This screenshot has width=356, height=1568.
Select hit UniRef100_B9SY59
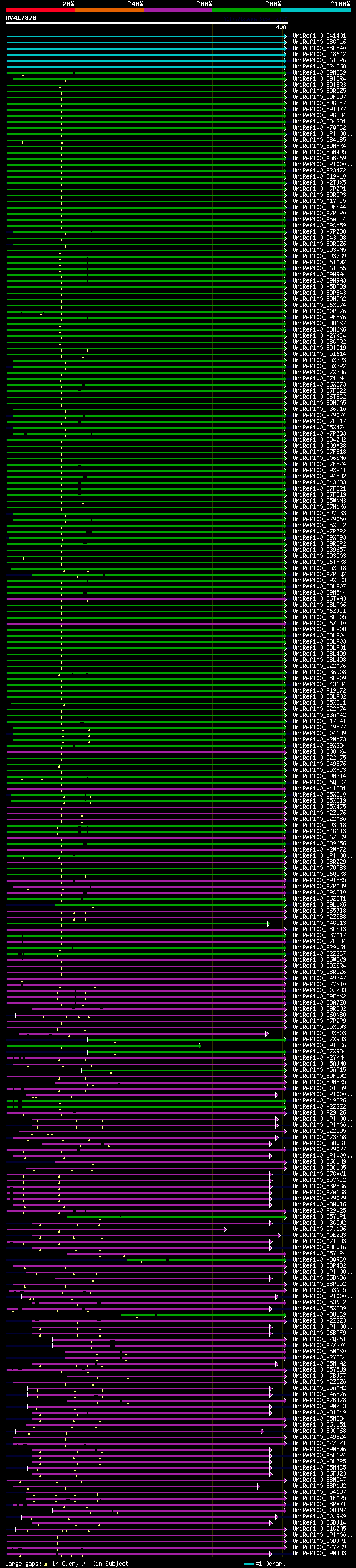pos(319,225)
